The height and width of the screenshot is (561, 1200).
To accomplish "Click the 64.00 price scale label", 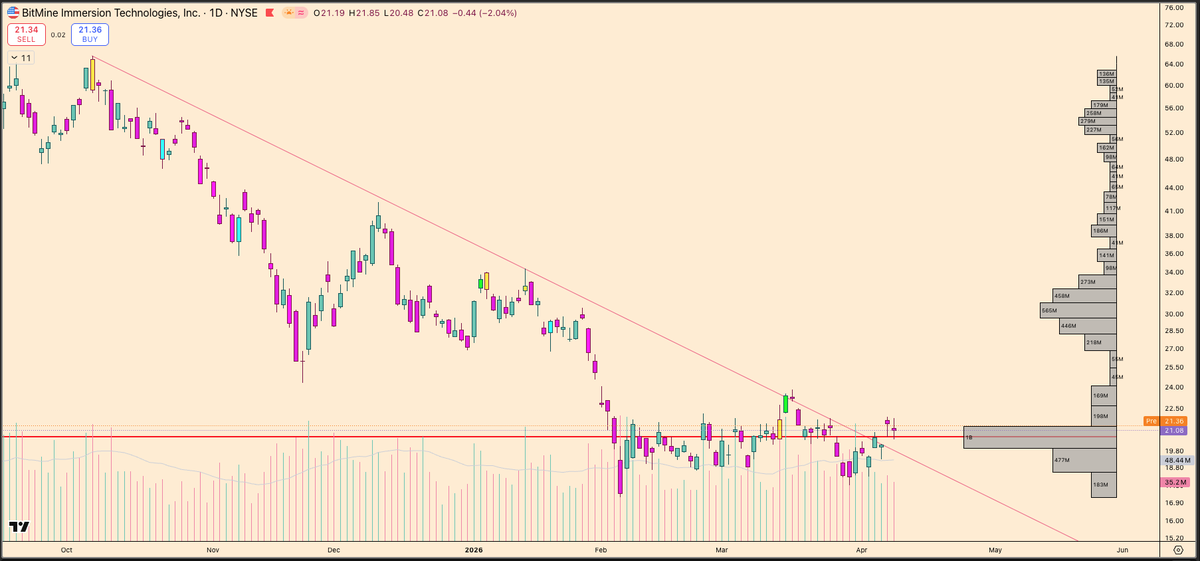I will click(x=1174, y=65).
